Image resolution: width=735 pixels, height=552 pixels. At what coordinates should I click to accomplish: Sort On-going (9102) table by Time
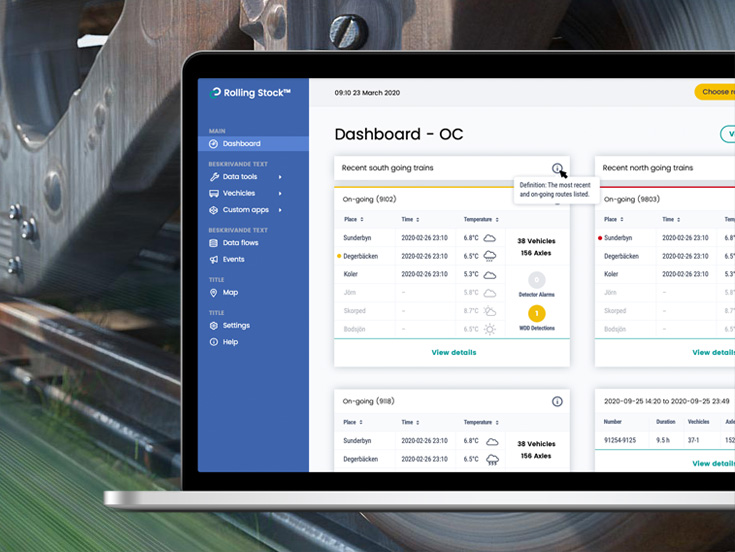(x=411, y=219)
